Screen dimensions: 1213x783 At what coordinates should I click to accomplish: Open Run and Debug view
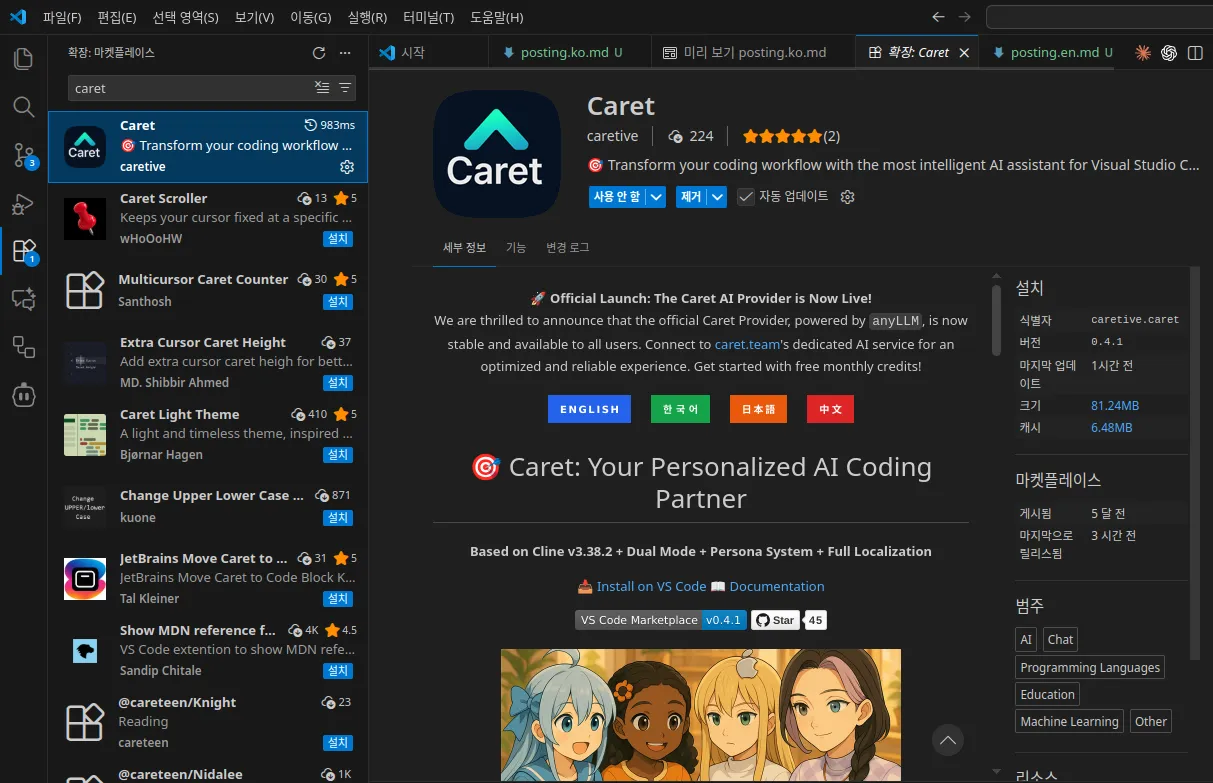pos(23,203)
